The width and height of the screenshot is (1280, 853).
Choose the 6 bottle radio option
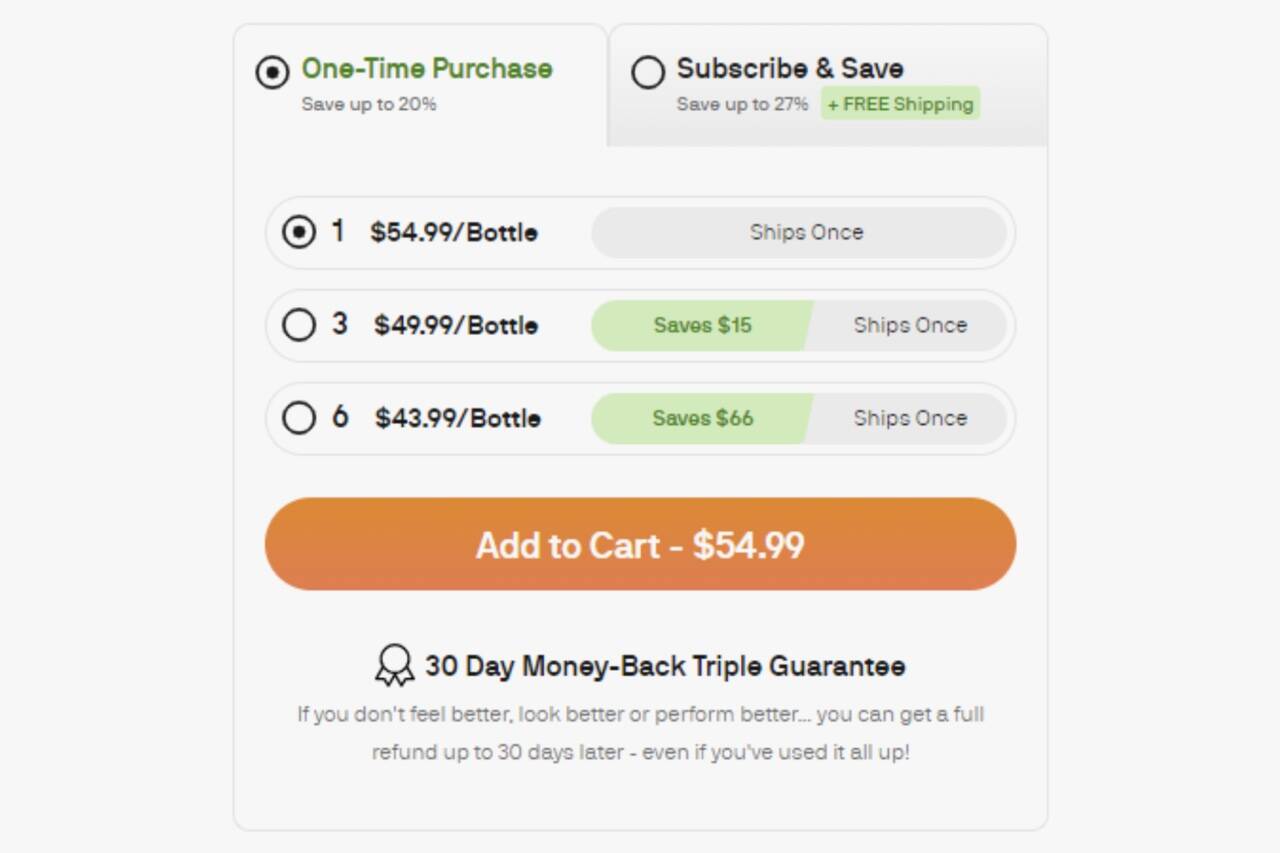click(x=298, y=418)
